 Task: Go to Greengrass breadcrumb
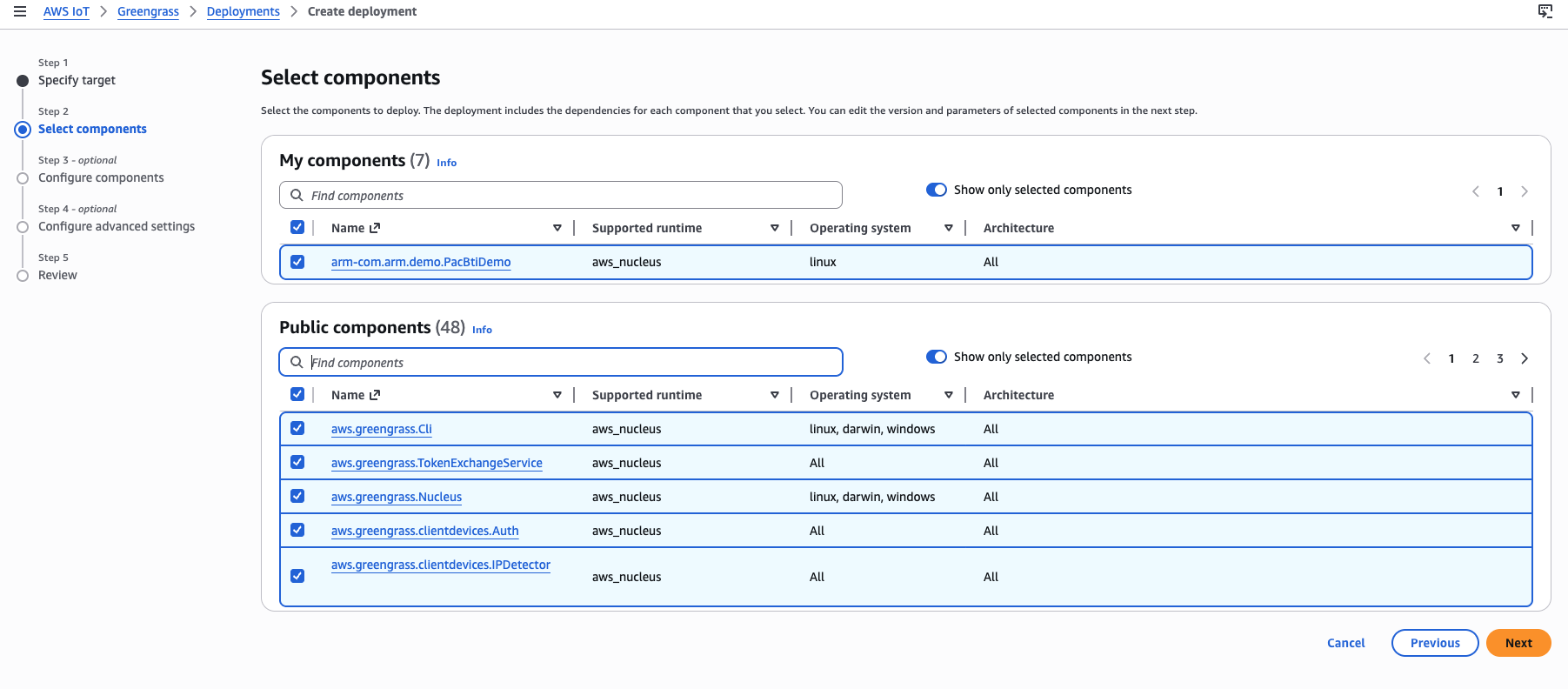148,11
